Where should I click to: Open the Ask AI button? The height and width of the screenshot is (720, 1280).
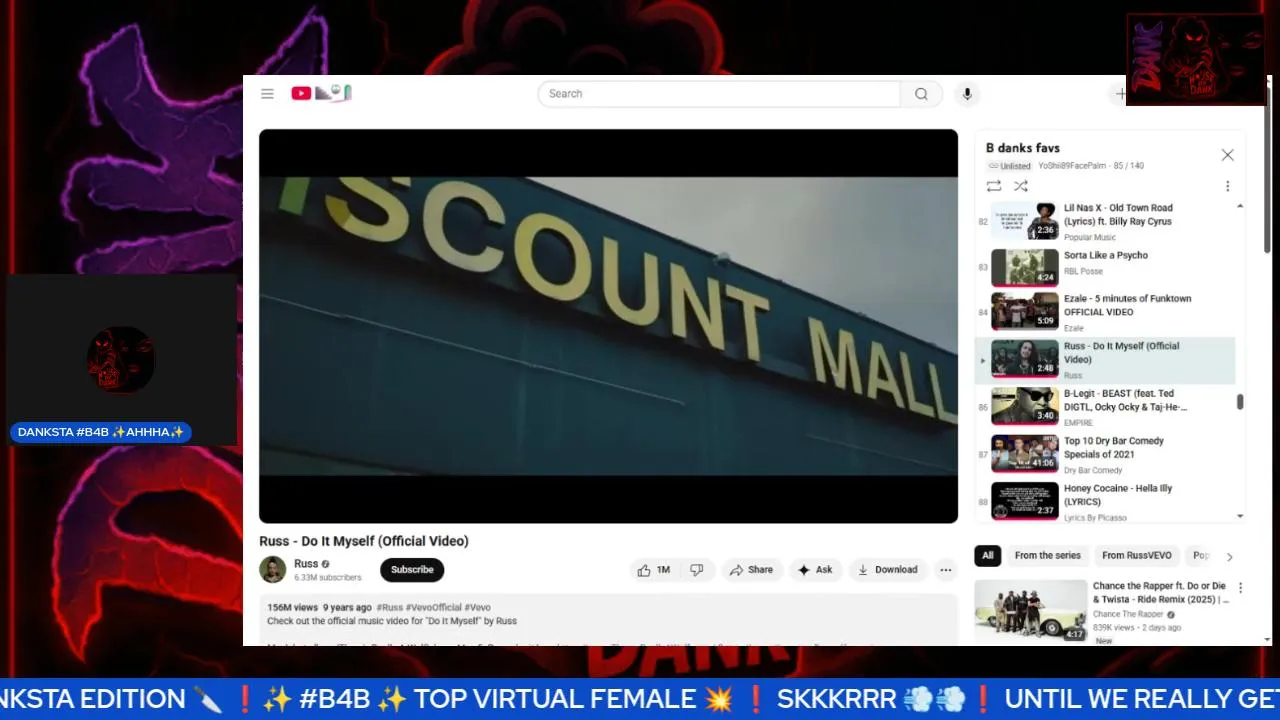(815, 570)
